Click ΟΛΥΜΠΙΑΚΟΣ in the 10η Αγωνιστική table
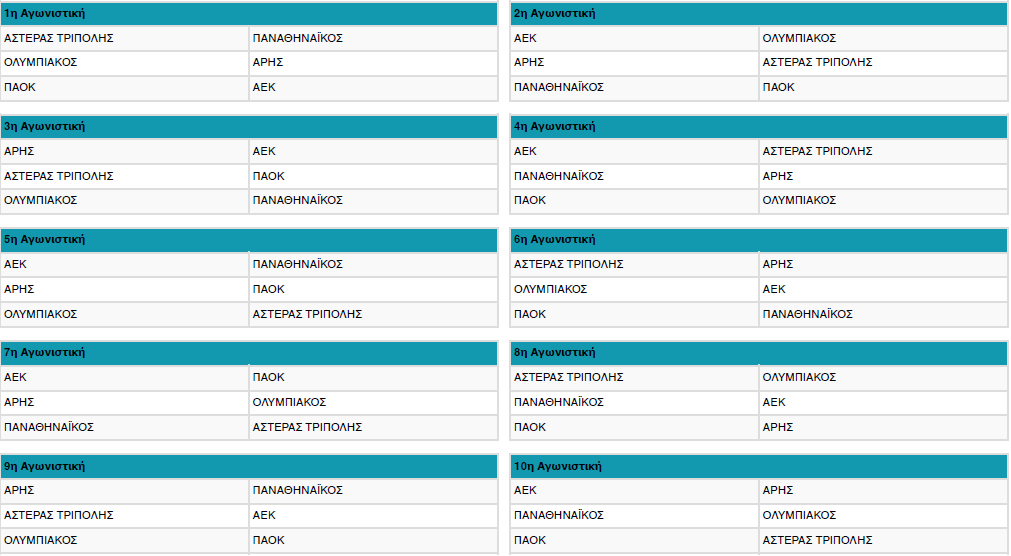This screenshot has width=1011, height=556. [x=799, y=515]
